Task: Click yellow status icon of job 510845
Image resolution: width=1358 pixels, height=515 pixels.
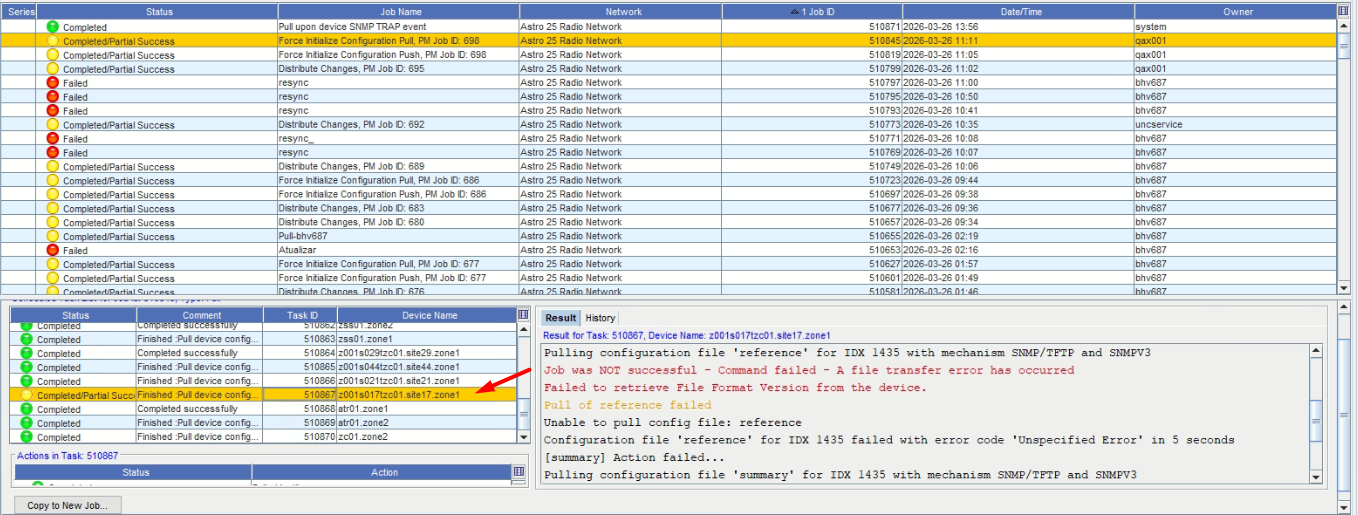Action: (x=53, y=41)
